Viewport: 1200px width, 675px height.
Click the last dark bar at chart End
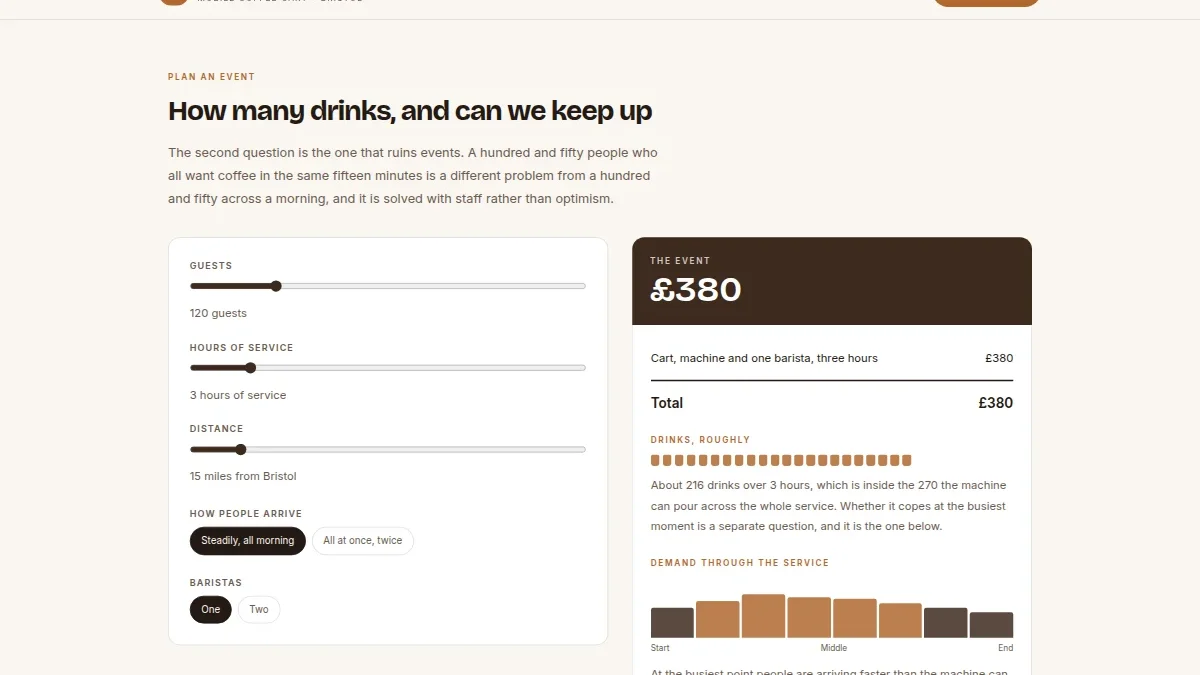pyautogui.click(x=991, y=625)
